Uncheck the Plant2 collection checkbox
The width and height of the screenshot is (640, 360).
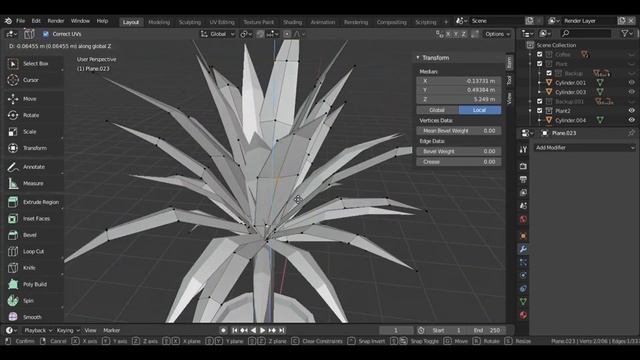(540, 111)
